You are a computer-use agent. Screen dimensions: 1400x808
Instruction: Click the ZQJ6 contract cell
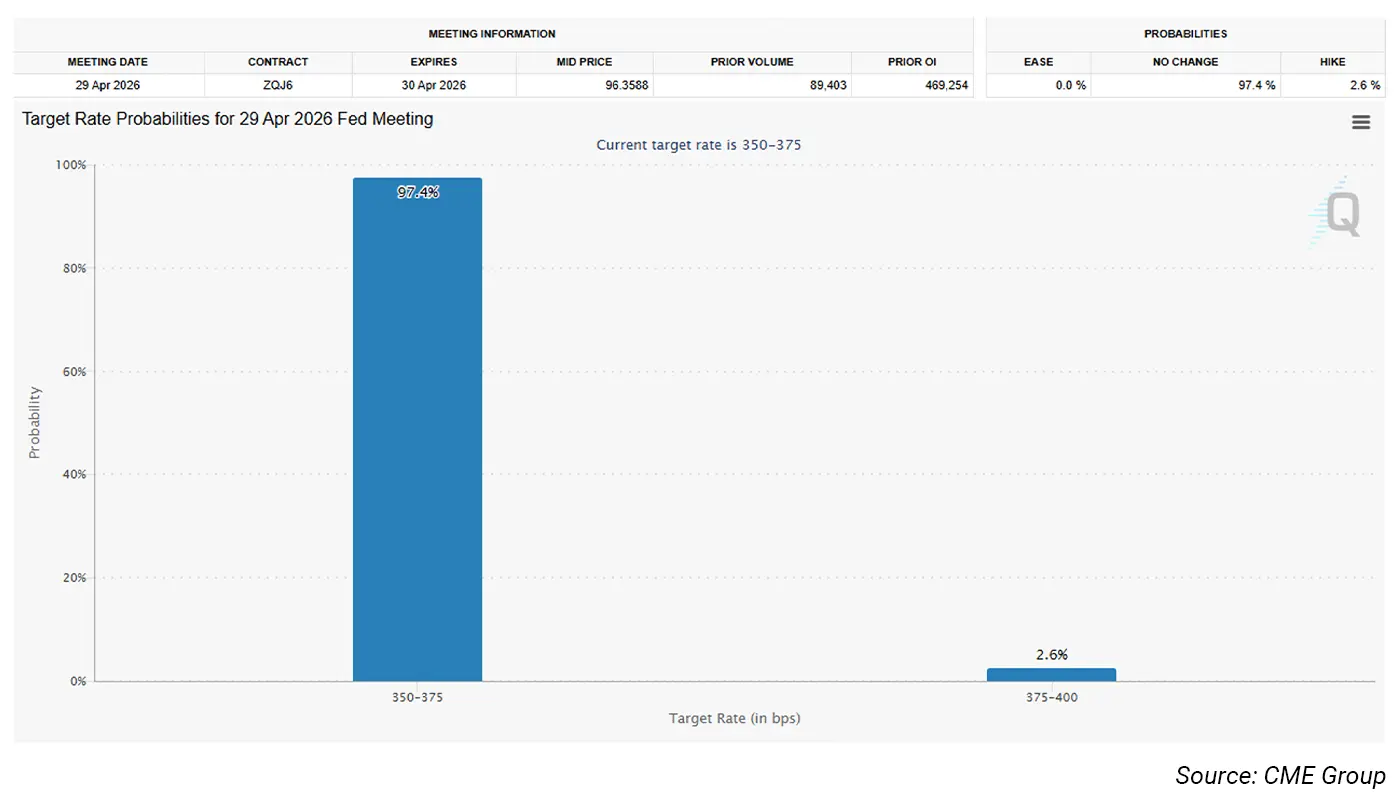point(278,85)
